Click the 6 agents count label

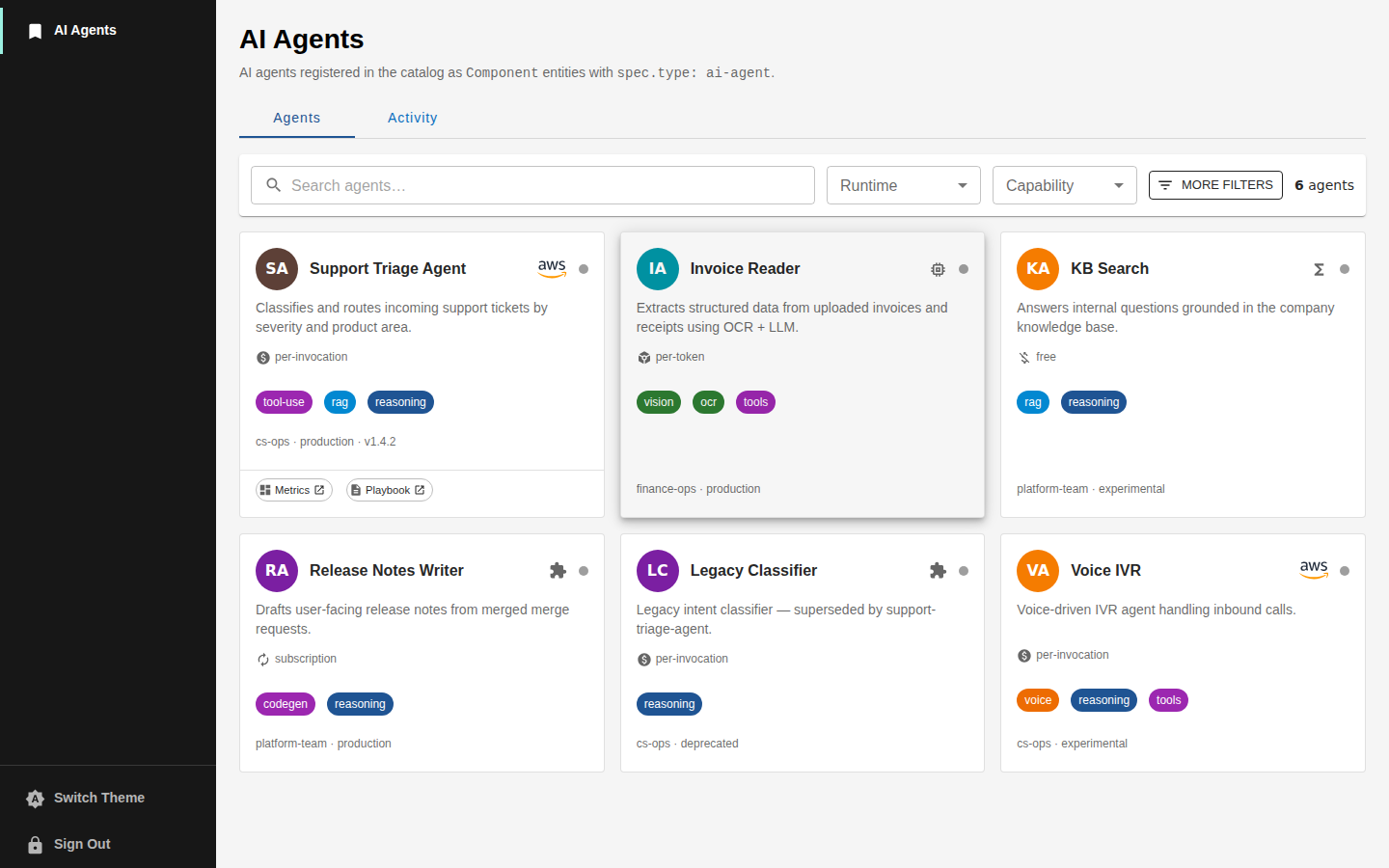(x=1324, y=185)
